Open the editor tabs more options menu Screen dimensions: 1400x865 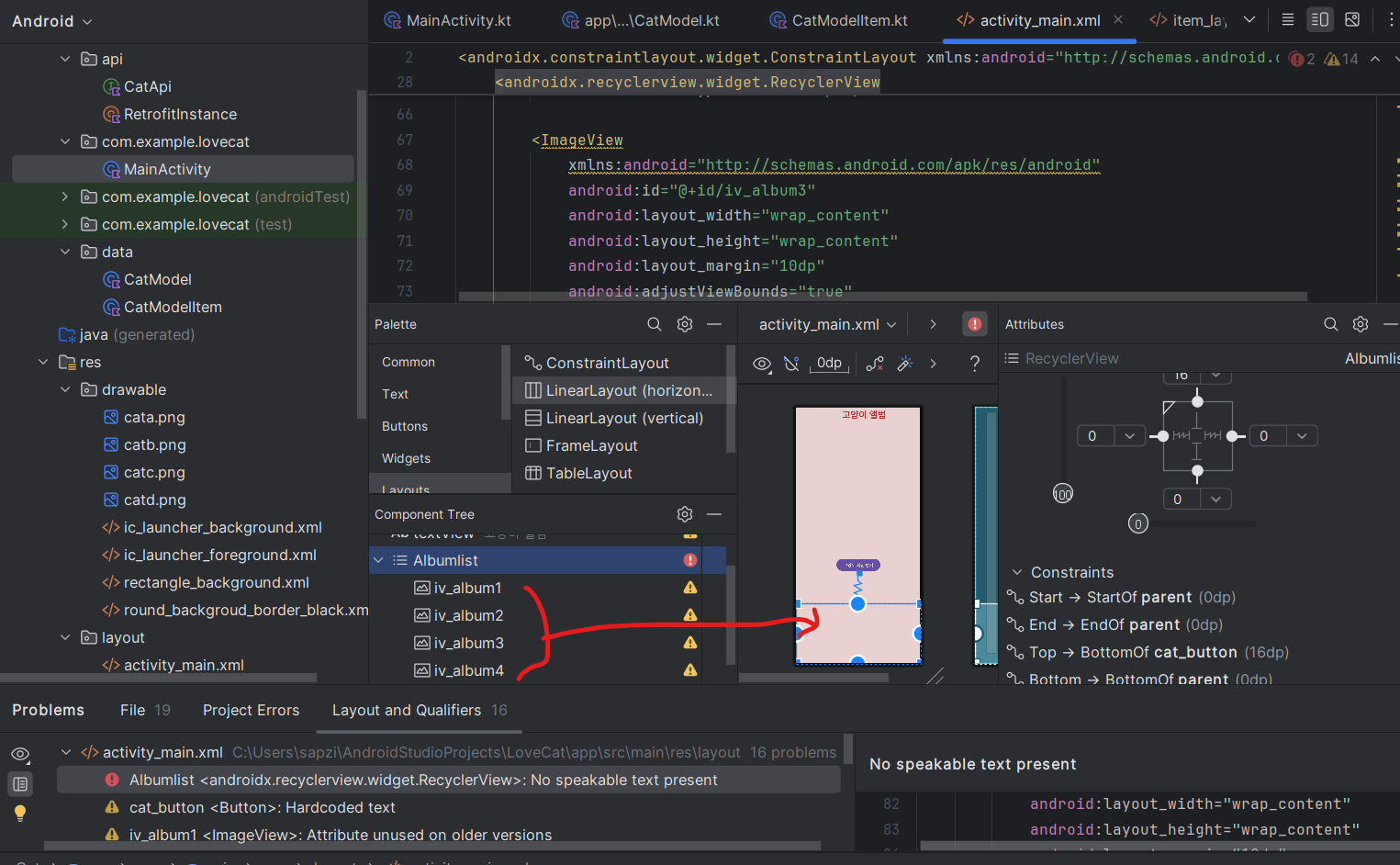click(1392, 19)
